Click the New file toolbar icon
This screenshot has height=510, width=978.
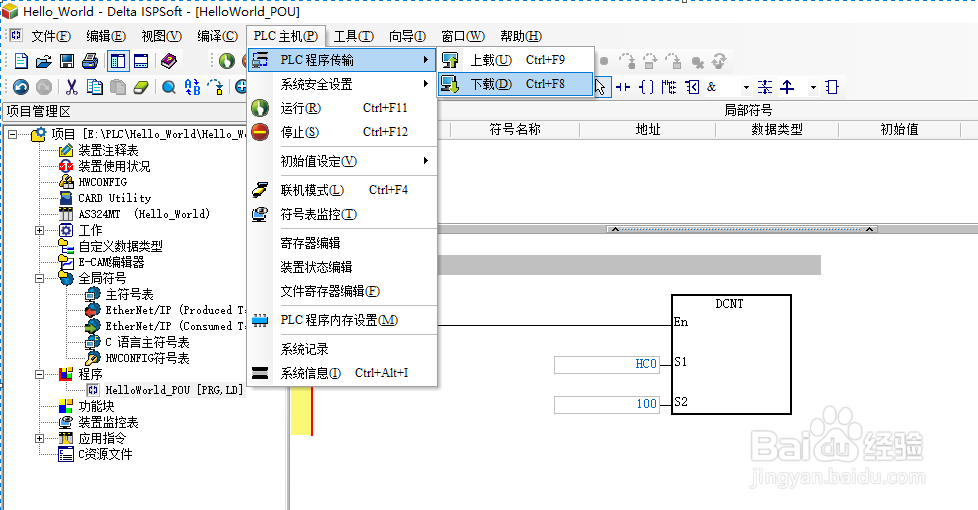click(x=21, y=60)
